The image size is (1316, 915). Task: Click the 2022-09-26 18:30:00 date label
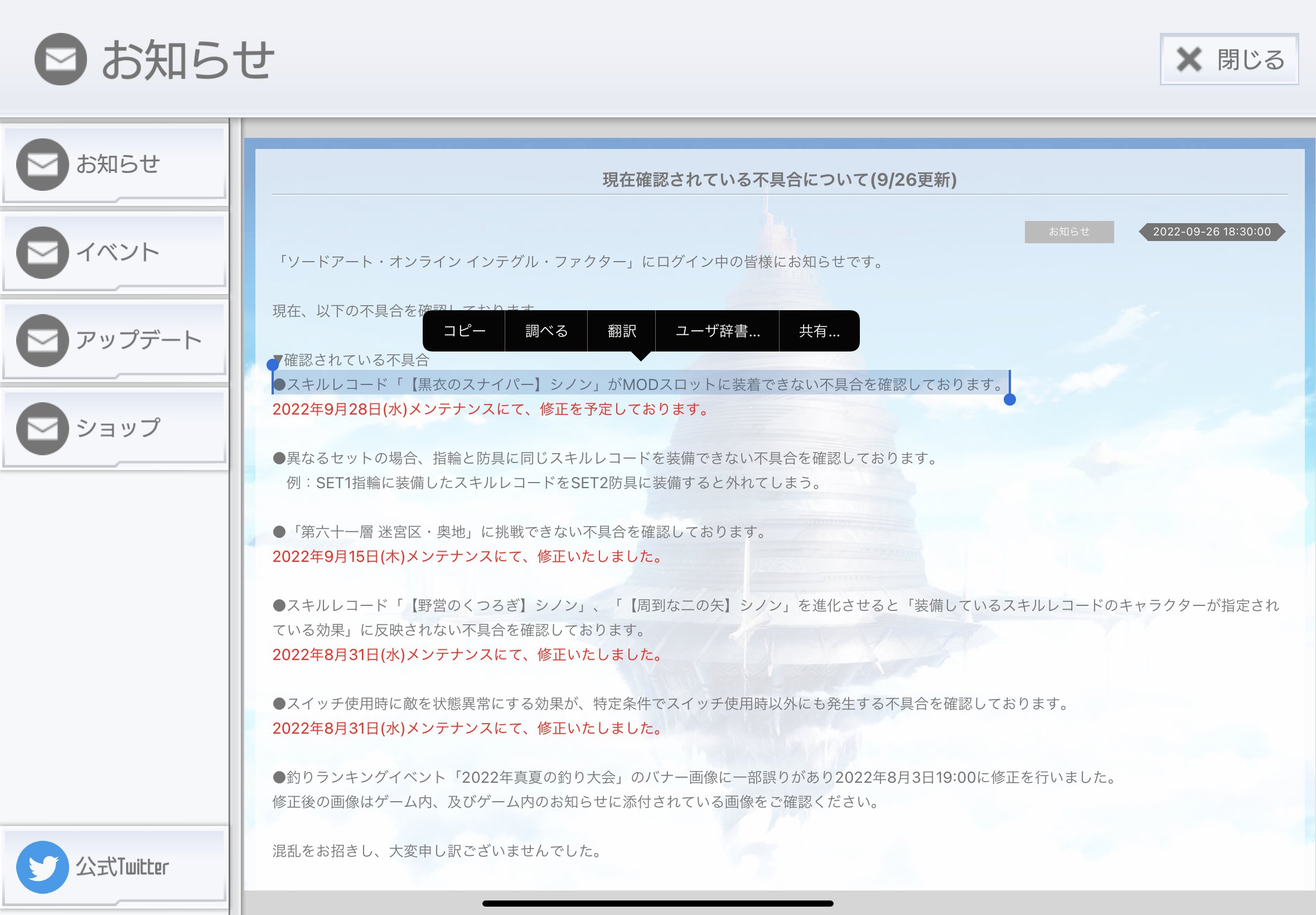point(1212,232)
